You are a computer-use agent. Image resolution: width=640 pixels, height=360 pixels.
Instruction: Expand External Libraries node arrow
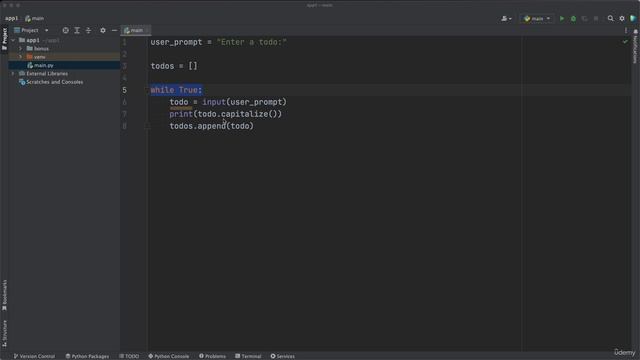click(13, 73)
